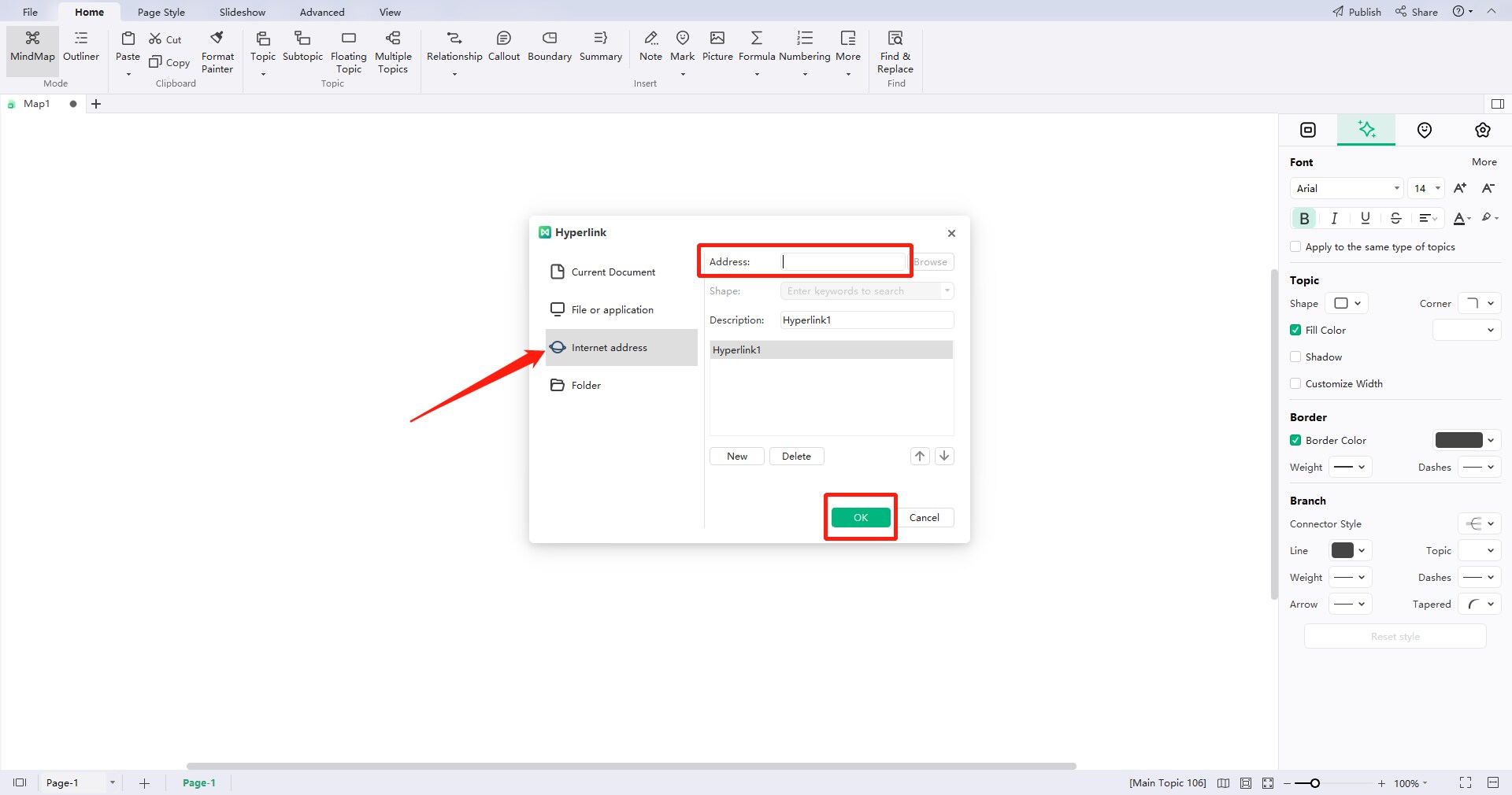The image size is (1512, 795).
Task: Open the style format panel tab
Action: coord(1308,130)
